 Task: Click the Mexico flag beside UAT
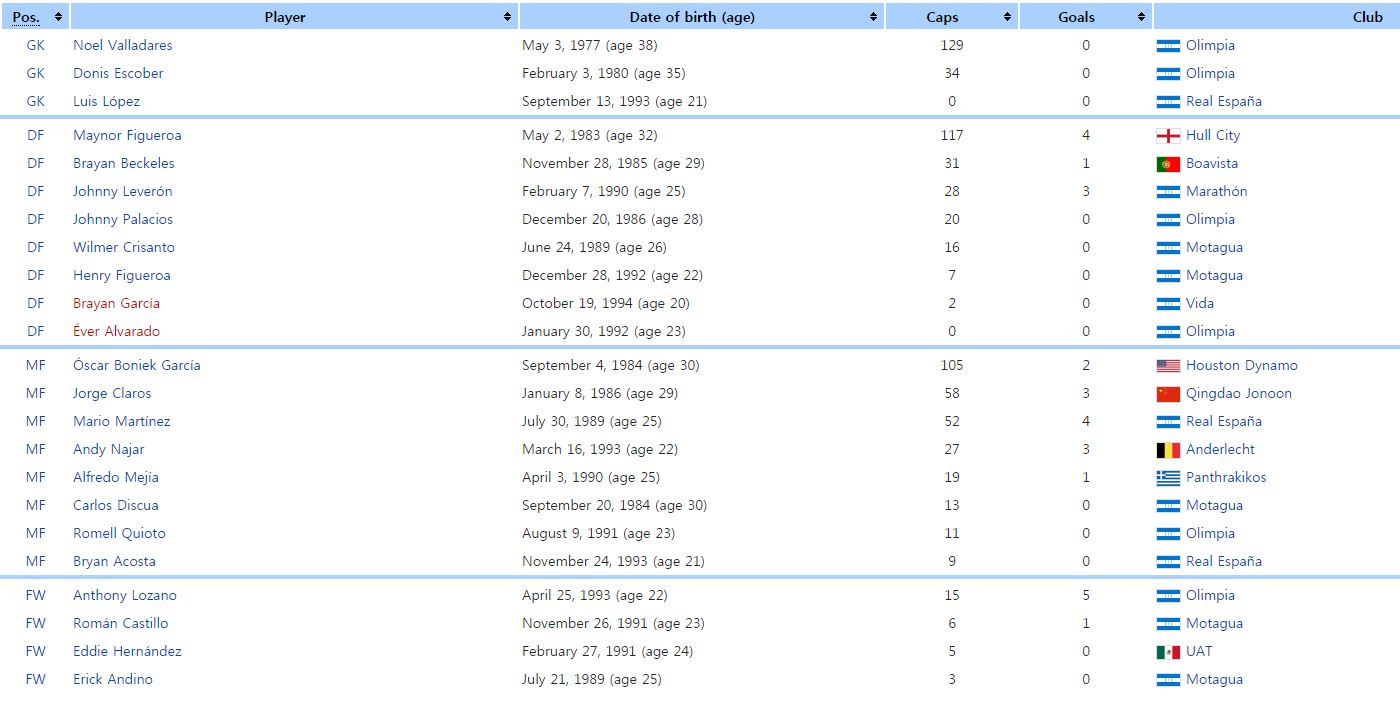coord(1168,652)
